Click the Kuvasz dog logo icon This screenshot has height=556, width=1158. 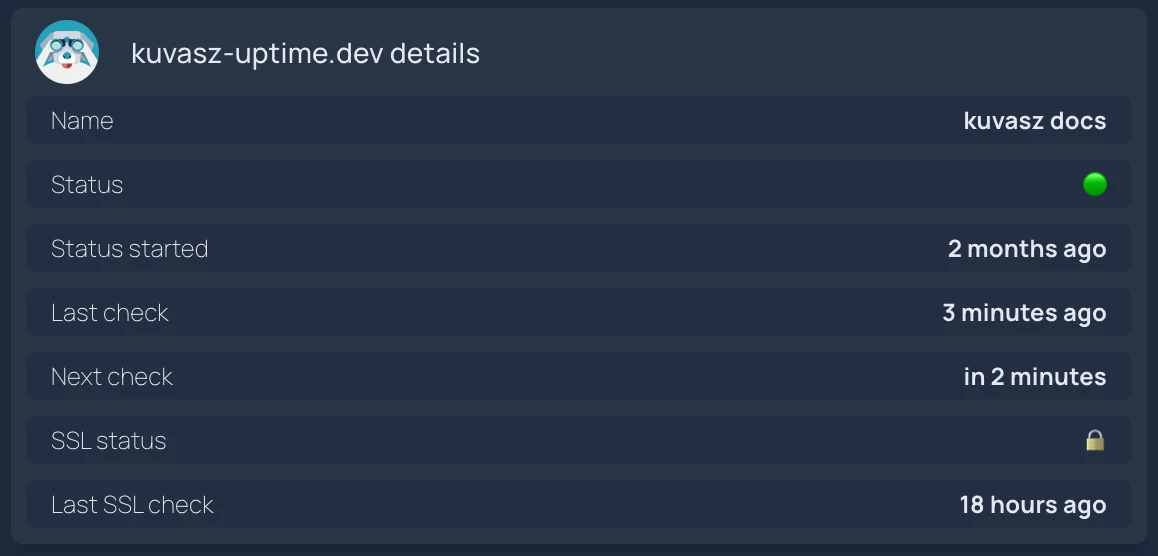coord(67,52)
